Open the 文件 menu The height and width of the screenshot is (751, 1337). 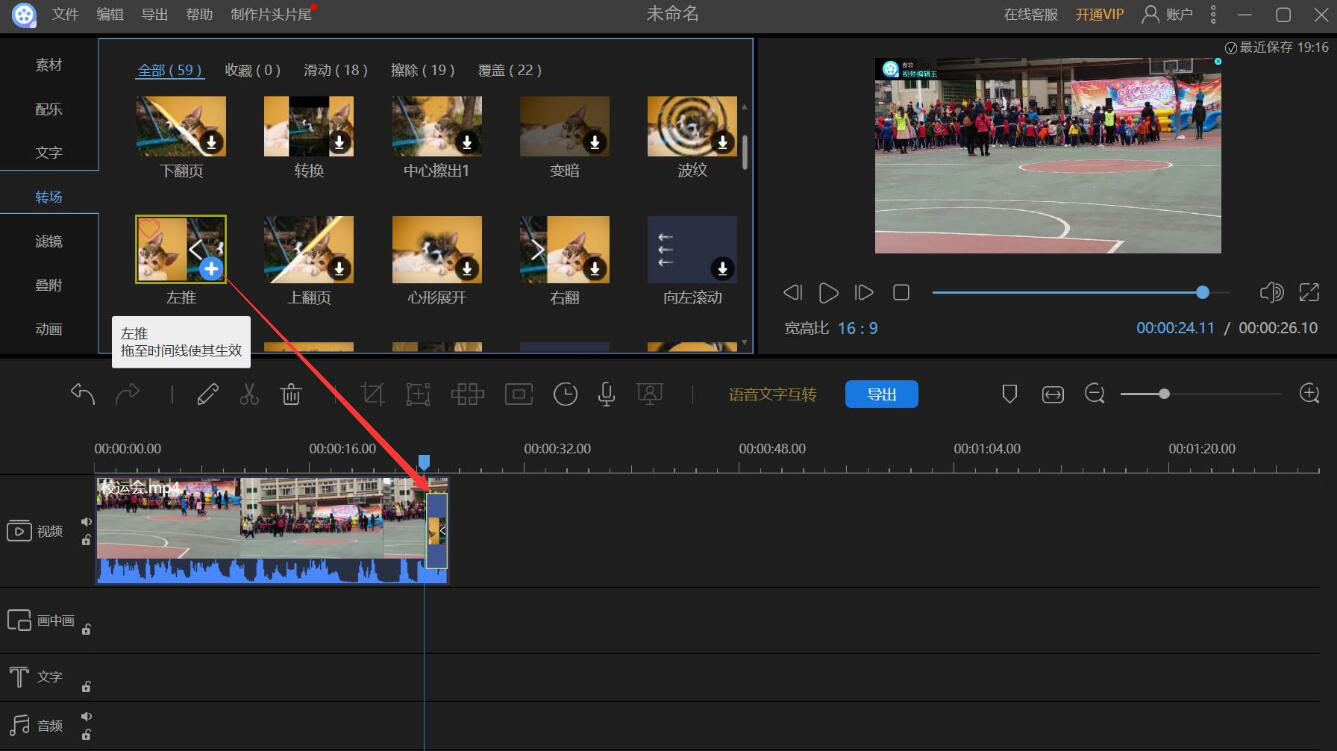coord(65,15)
